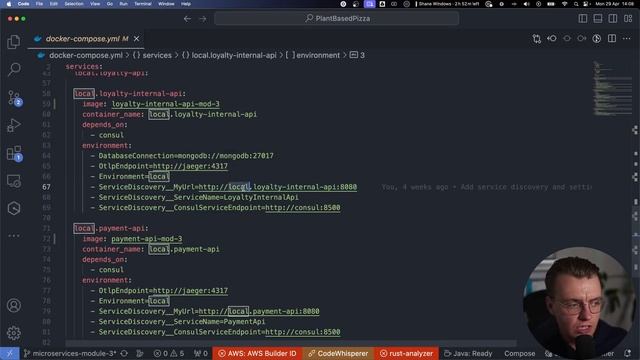This screenshot has height=360, width=640.
Task: Change Compose language mode in status bar
Action: (519, 353)
